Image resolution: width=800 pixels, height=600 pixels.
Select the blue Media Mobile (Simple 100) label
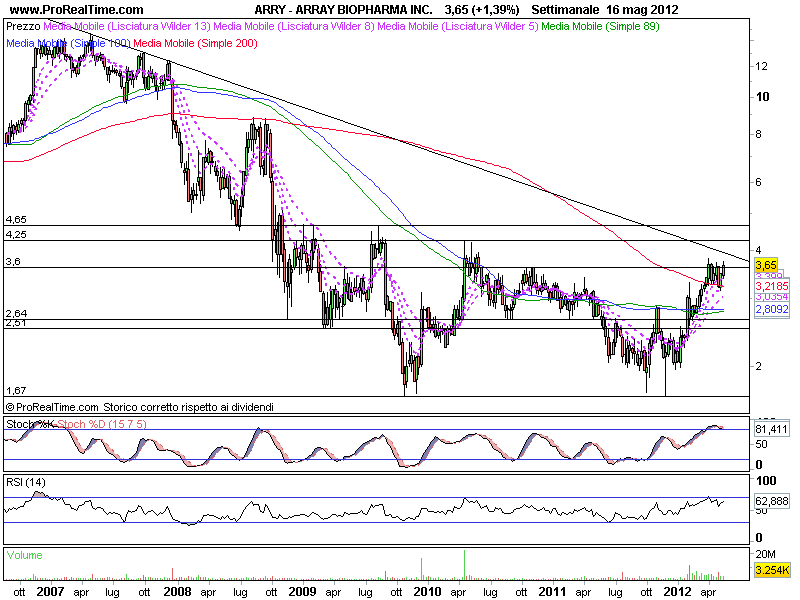(68, 43)
